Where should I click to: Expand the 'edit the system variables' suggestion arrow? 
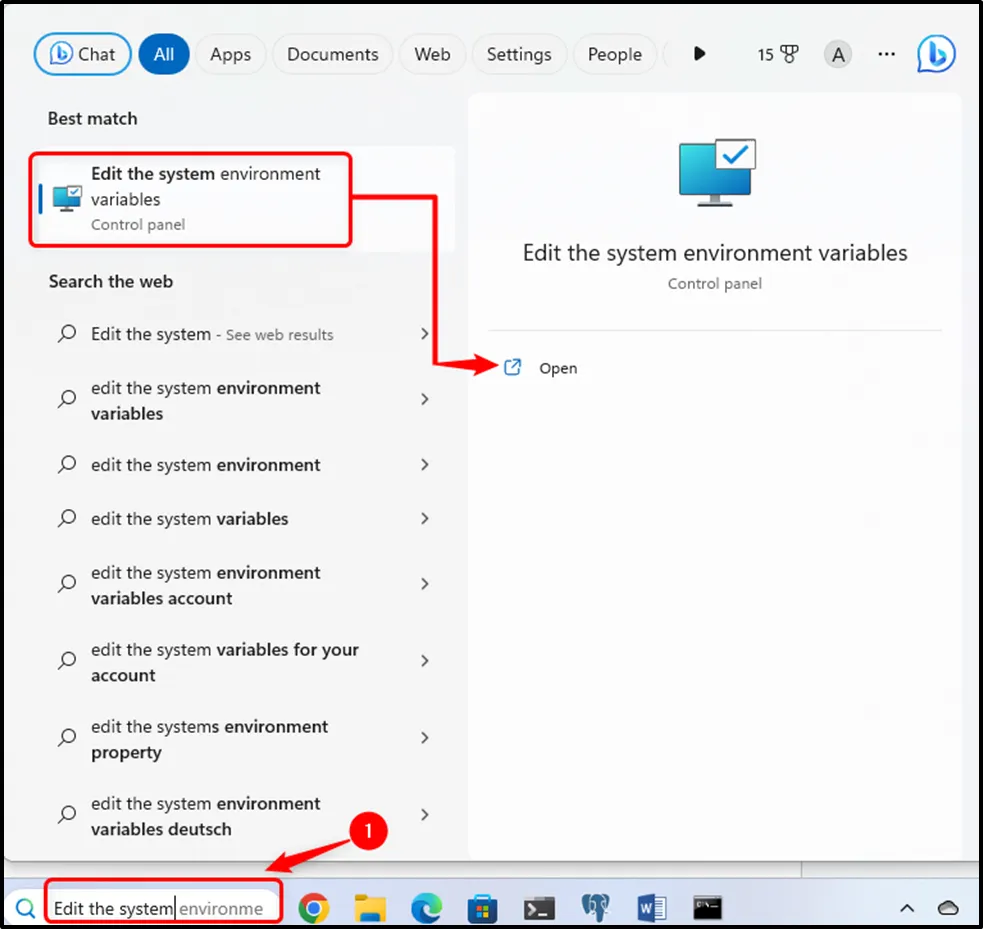tap(425, 519)
